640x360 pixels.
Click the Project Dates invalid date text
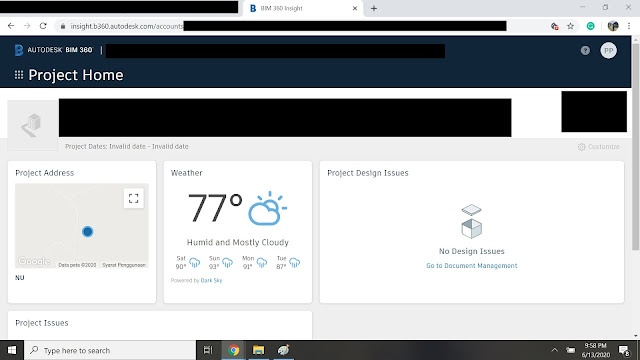click(x=127, y=147)
